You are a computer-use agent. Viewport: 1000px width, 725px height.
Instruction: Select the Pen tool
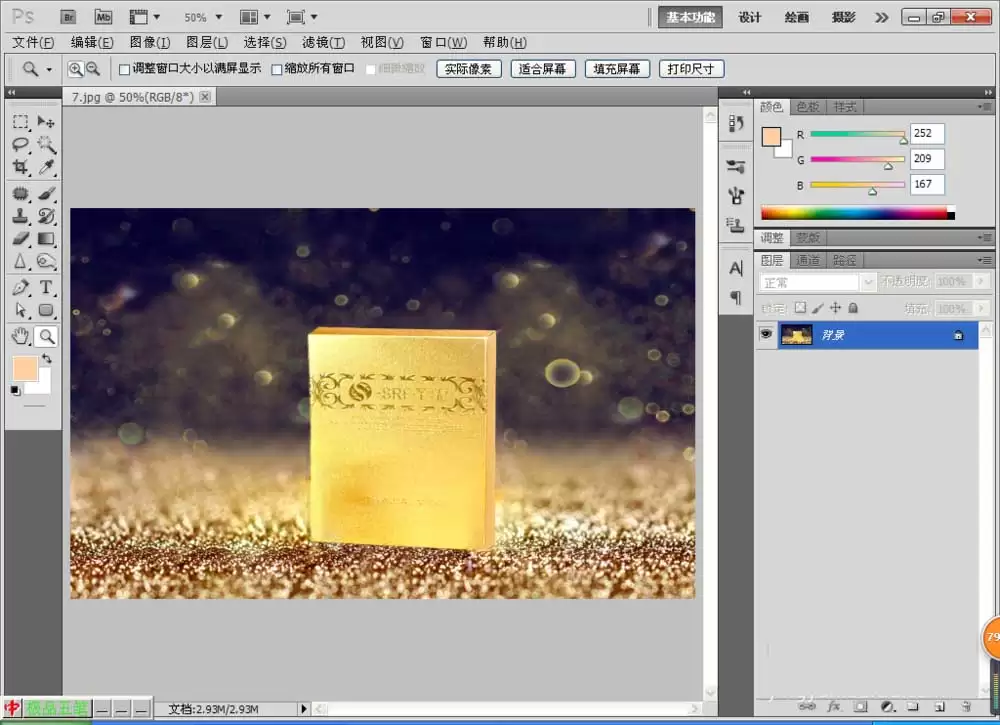20,287
